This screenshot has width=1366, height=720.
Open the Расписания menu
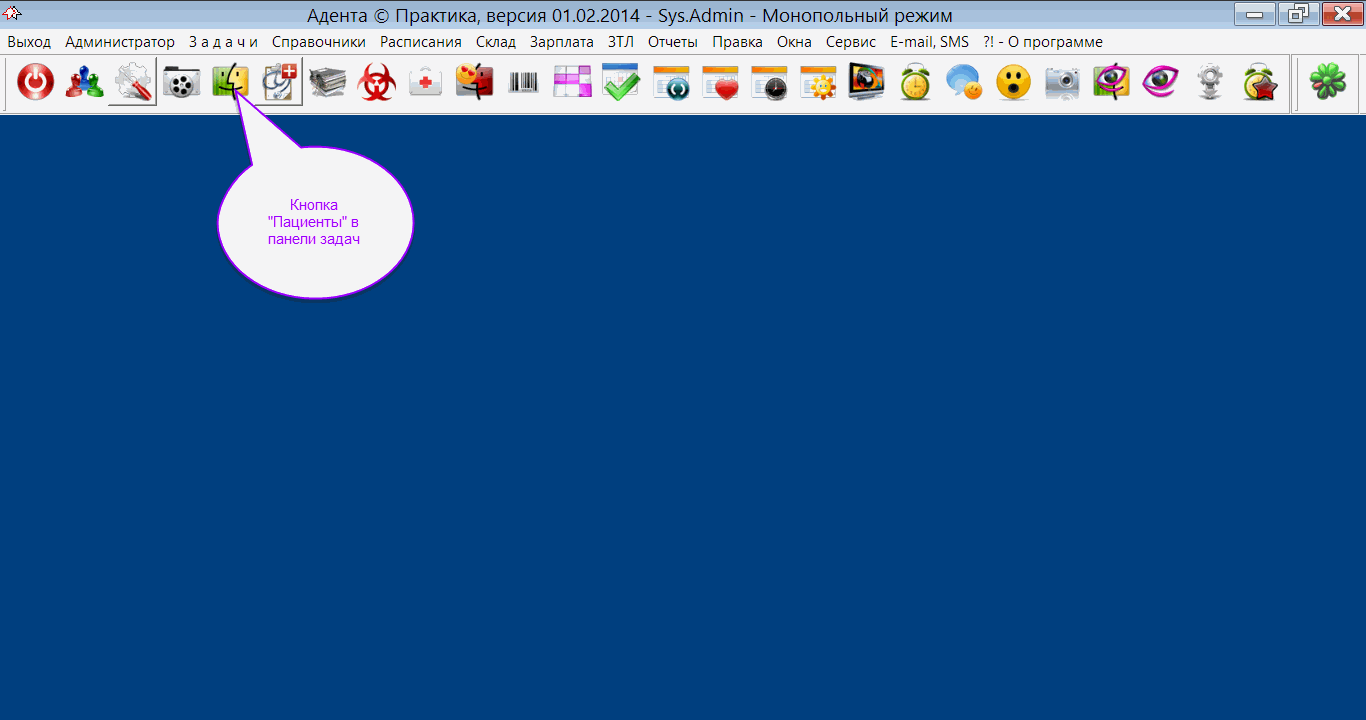[x=420, y=42]
